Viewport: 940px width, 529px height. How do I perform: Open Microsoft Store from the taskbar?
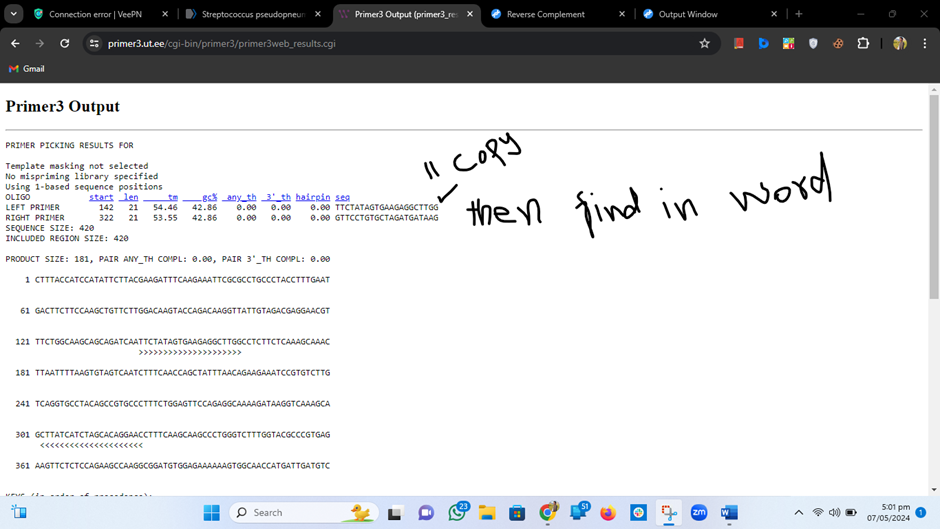[x=517, y=513]
